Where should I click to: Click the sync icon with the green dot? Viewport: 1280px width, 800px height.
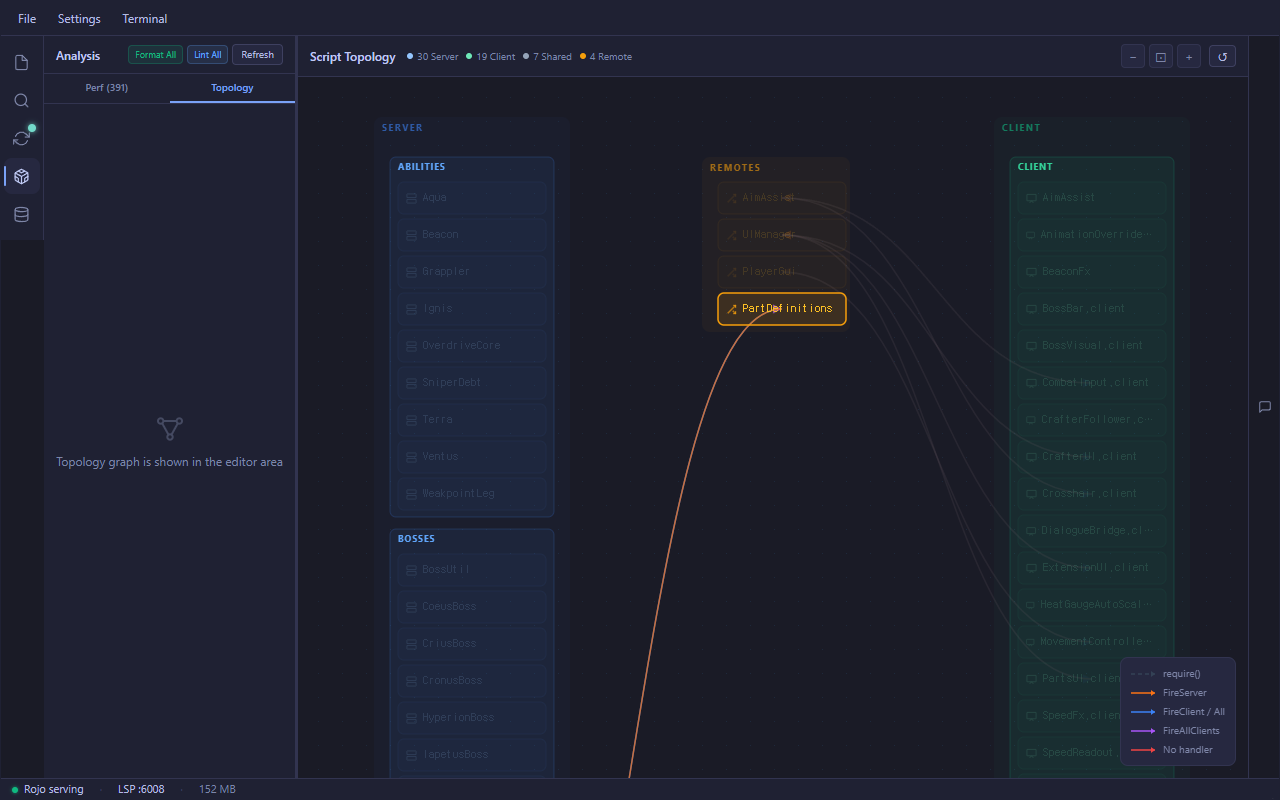coord(20,138)
